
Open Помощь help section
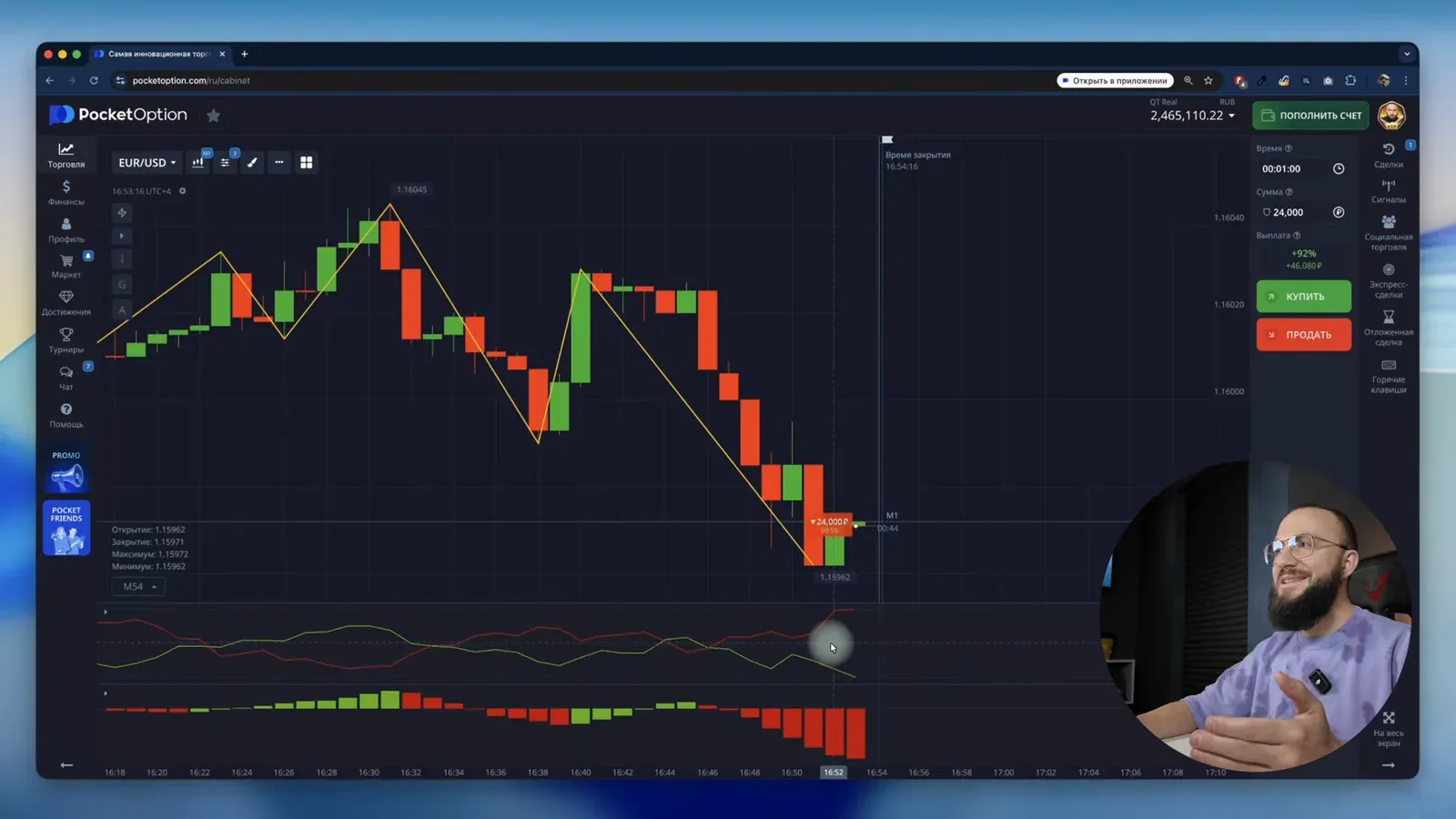click(x=66, y=416)
